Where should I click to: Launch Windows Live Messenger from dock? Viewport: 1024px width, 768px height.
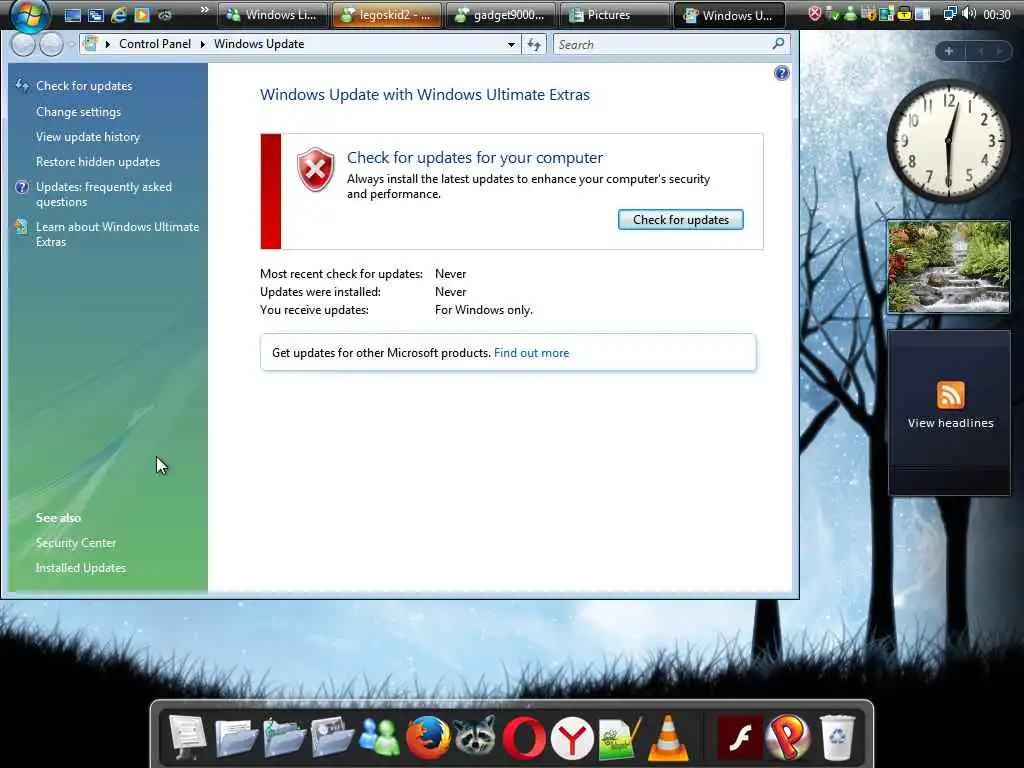coord(379,738)
